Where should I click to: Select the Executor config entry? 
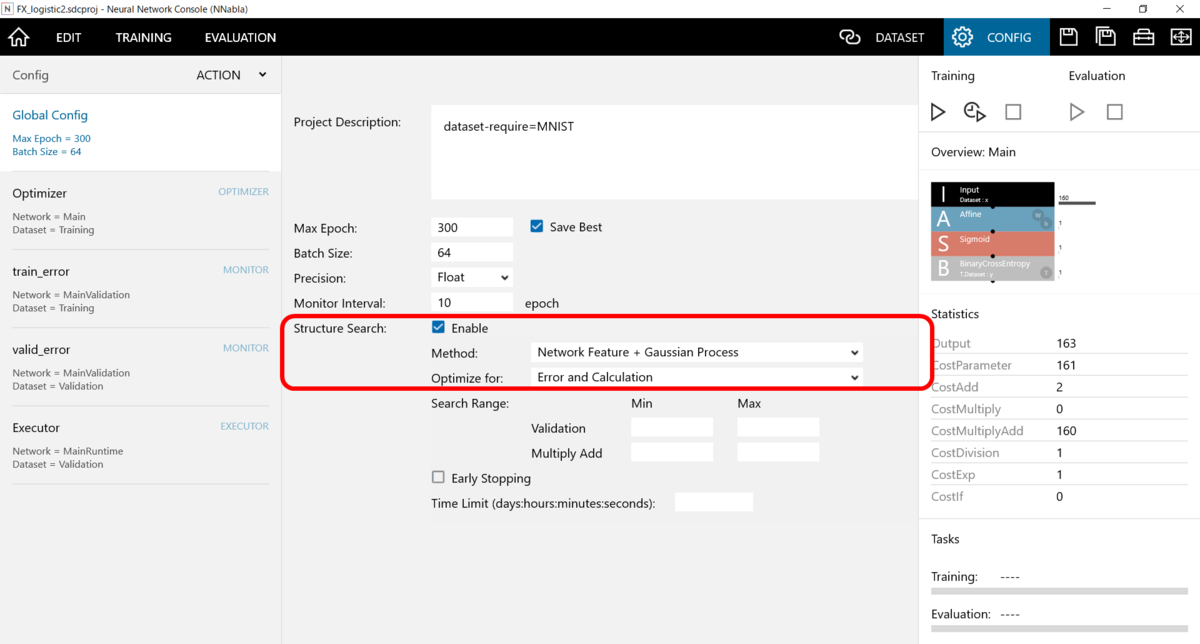tap(140, 444)
